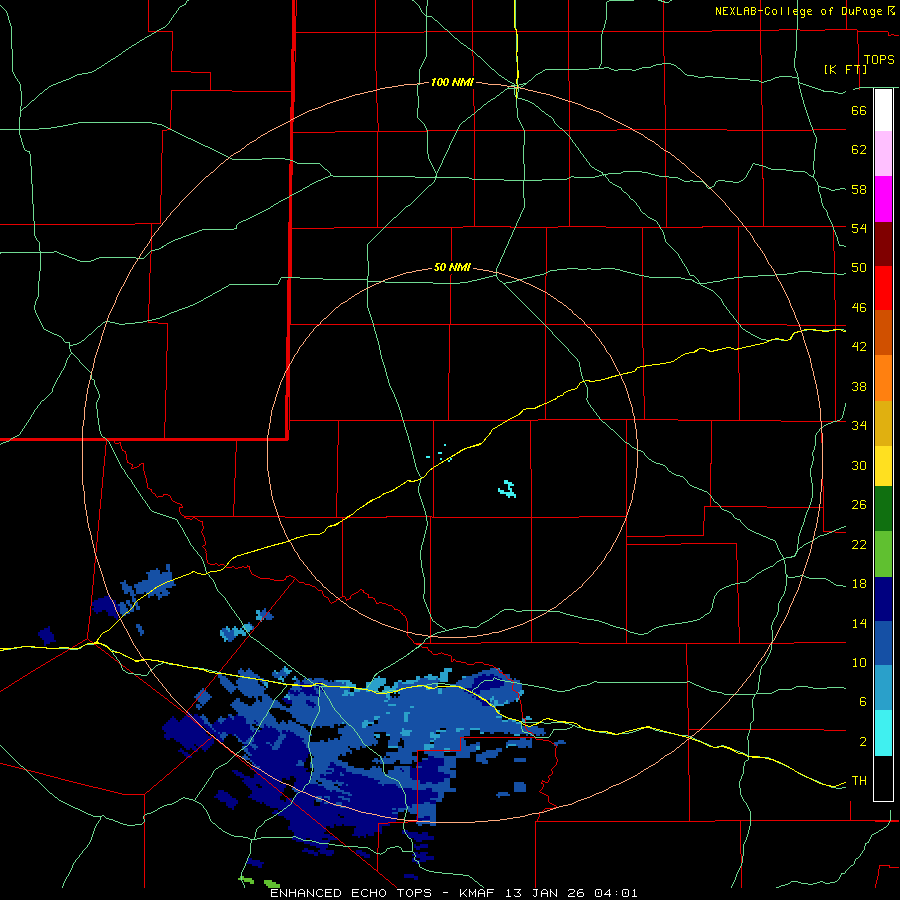This screenshot has width=900, height=900.
Task: Click the legend value 34
Action: point(859,426)
